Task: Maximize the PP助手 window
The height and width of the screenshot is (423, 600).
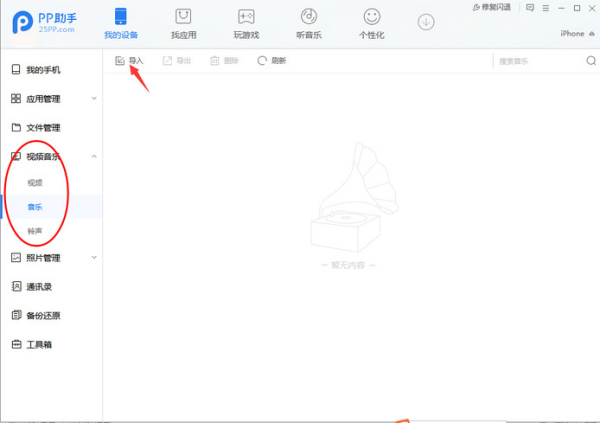Action: pos(577,8)
